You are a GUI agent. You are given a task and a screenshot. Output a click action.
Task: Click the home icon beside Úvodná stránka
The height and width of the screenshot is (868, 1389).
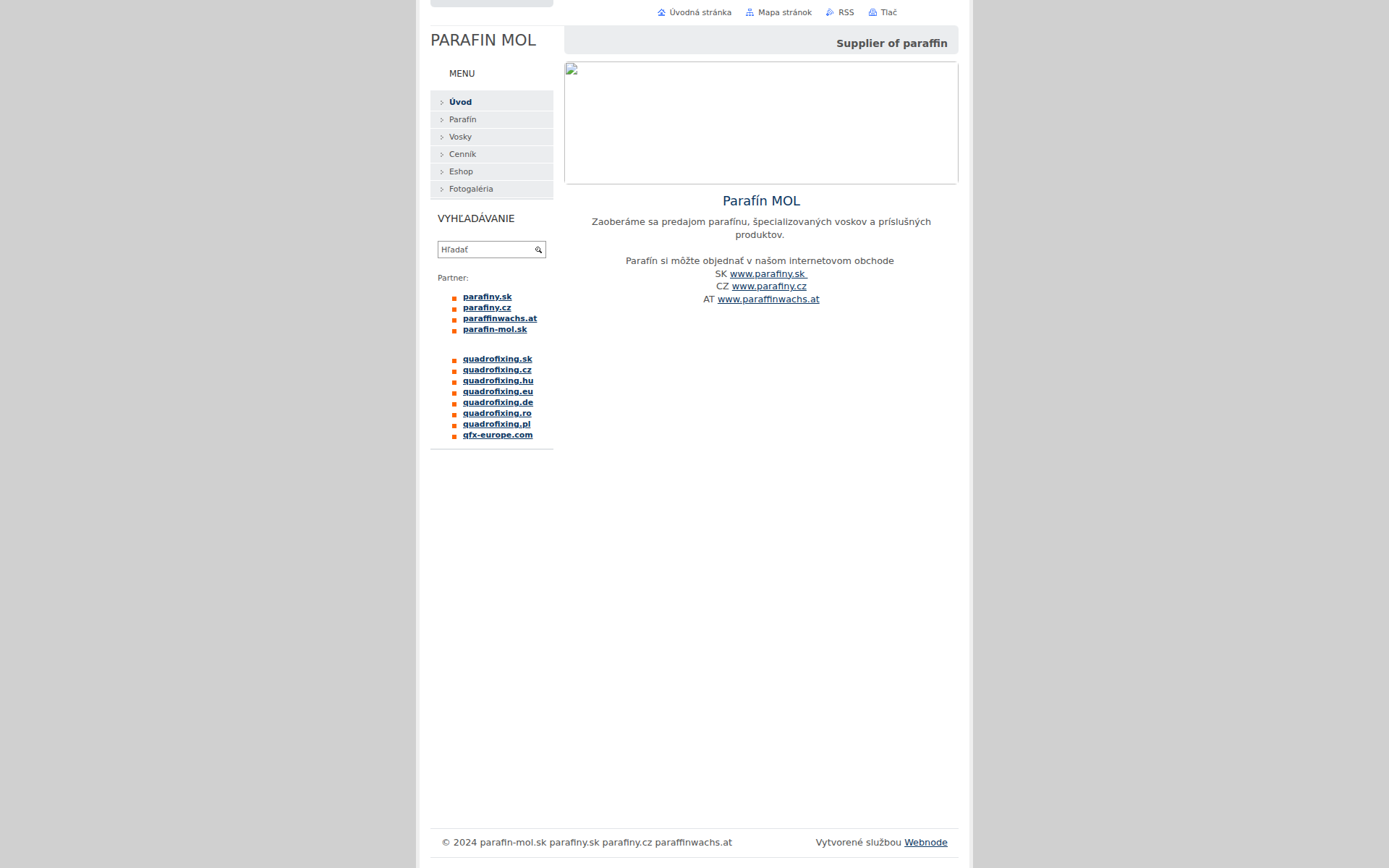click(x=661, y=12)
